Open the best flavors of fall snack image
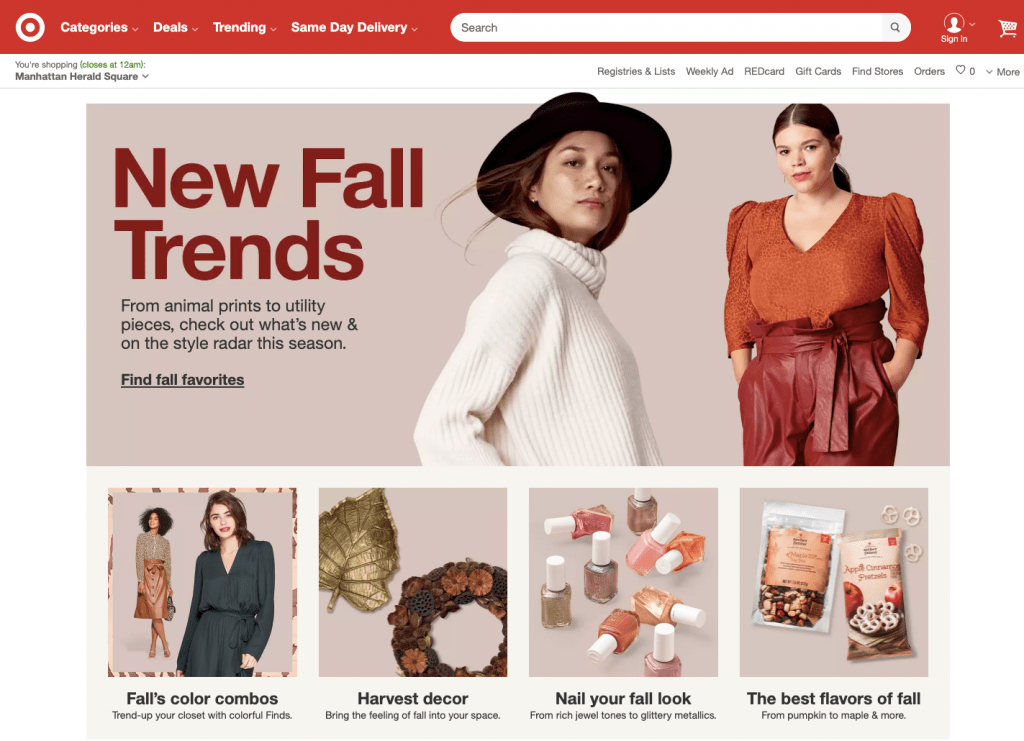This screenshot has width=1024, height=741. click(x=834, y=582)
